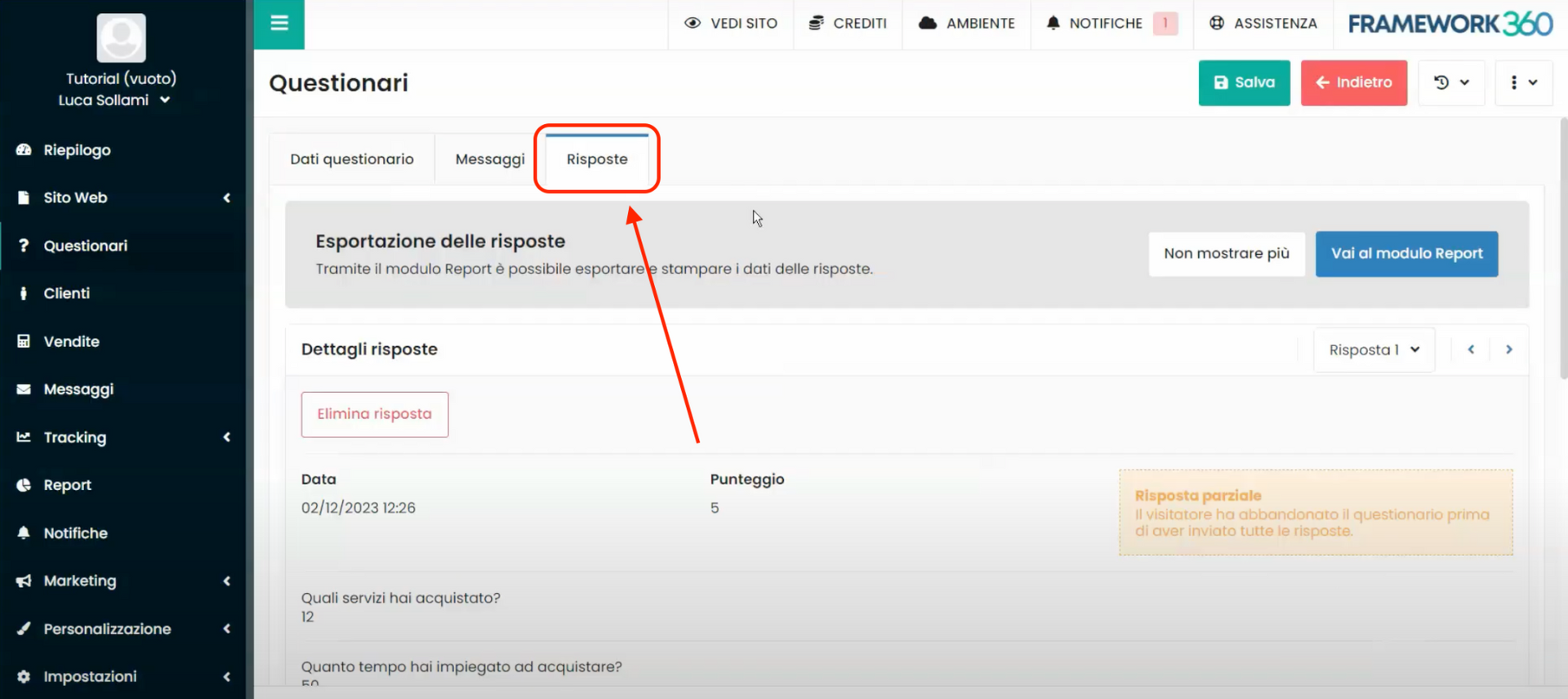1568x699 pixels.
Task: Click the Assistenza lifebuoy icon
Action: (1217, 24)
